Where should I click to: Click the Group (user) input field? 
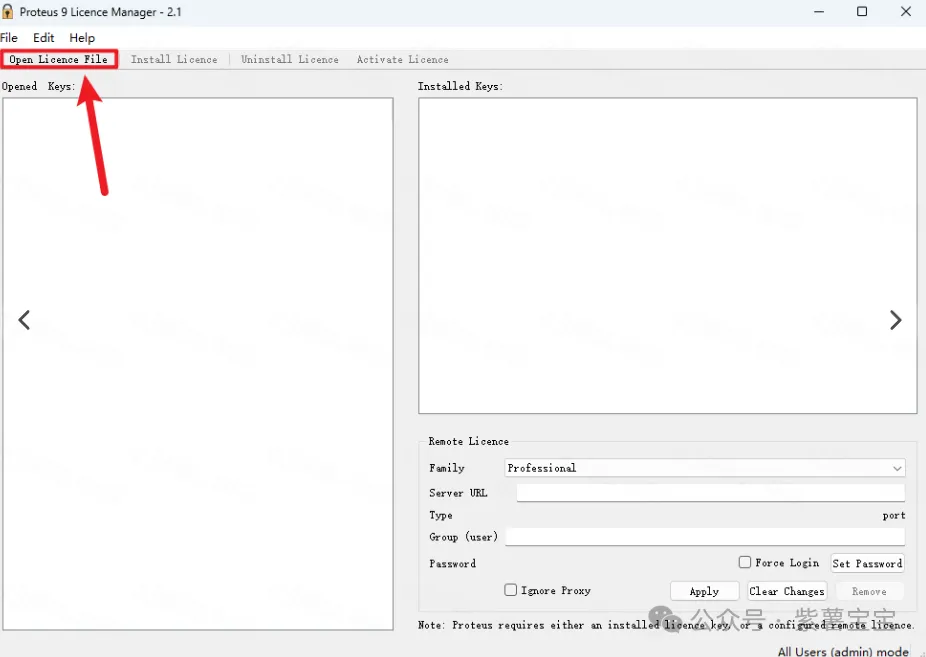tap(704, 537)
